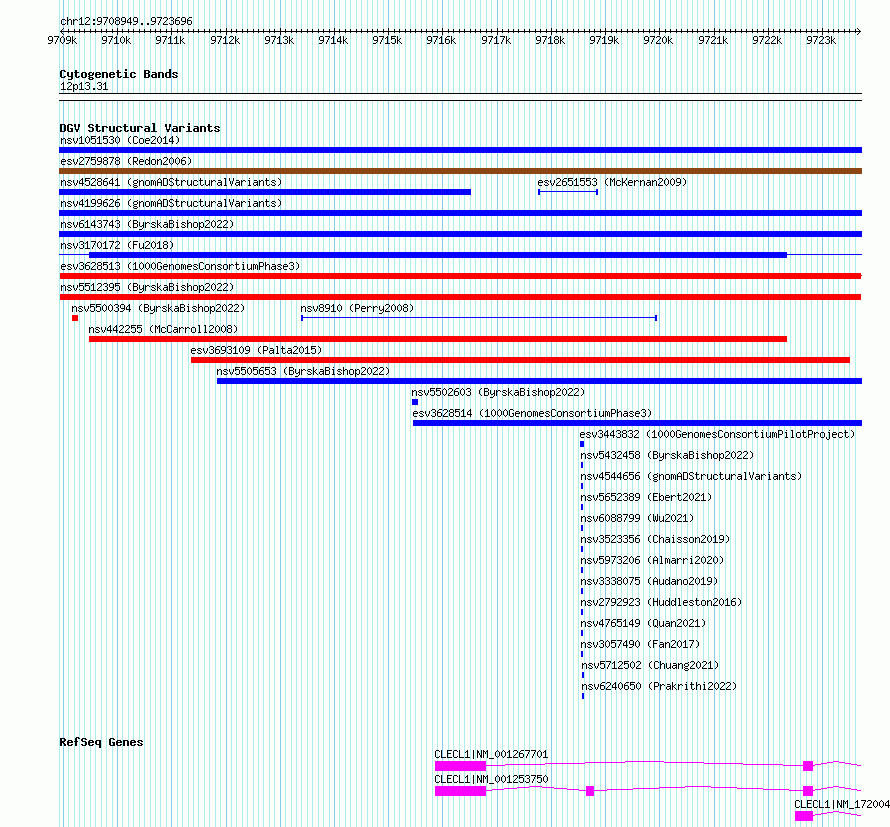This screenshot has height=827, width=890.
Task: Click the blue bar for esv3628514
Action: (x=637, y=423)
